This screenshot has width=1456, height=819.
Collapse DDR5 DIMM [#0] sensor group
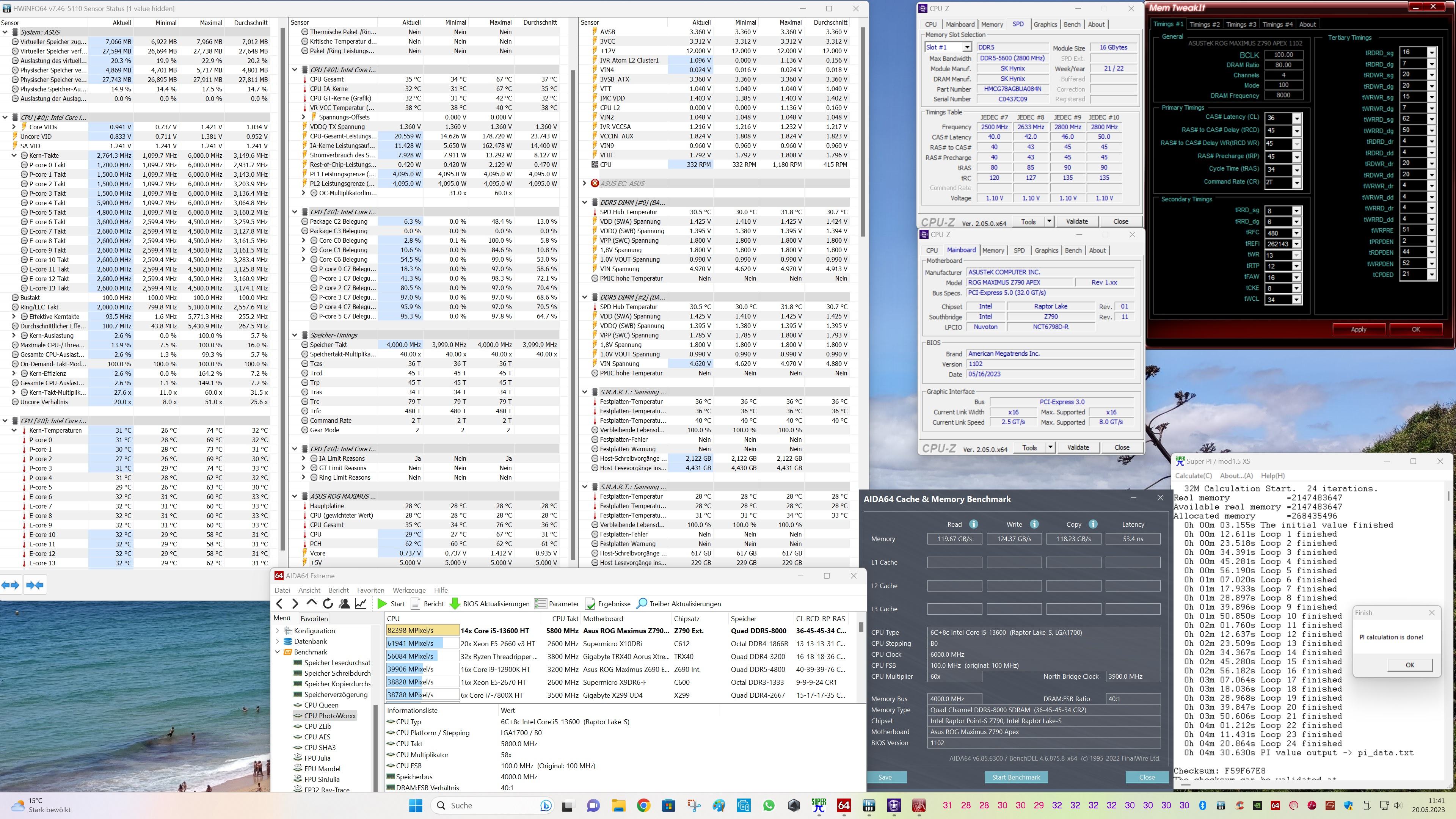click(585, 202)
